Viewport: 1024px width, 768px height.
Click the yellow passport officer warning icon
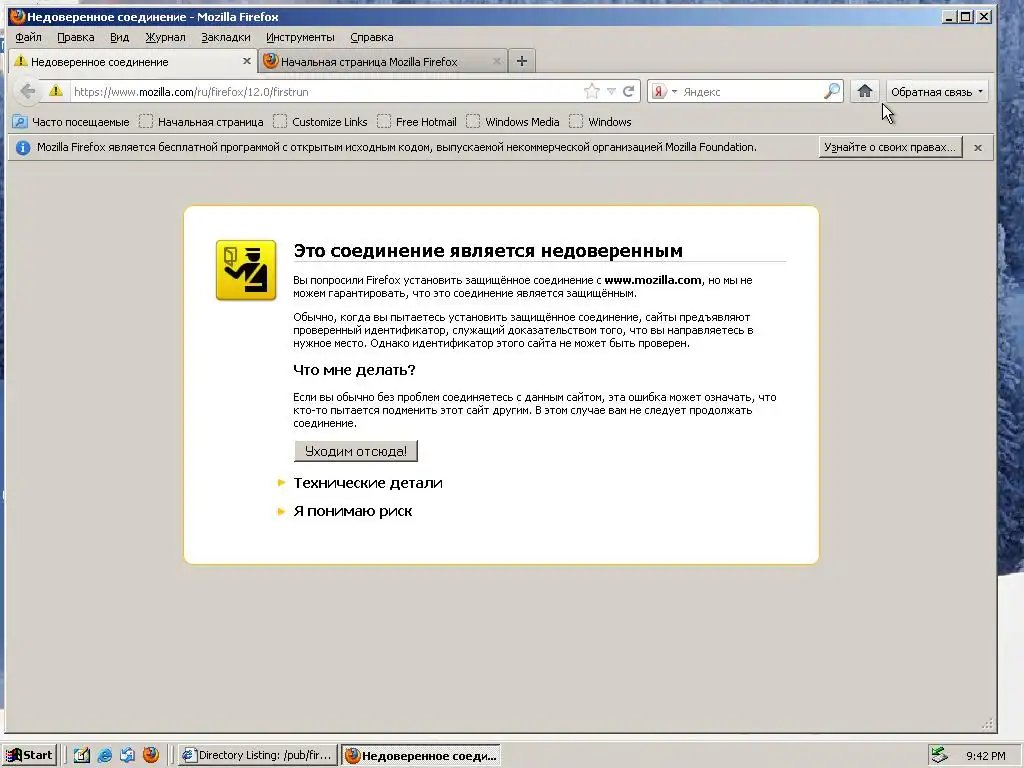coord(246,270)
